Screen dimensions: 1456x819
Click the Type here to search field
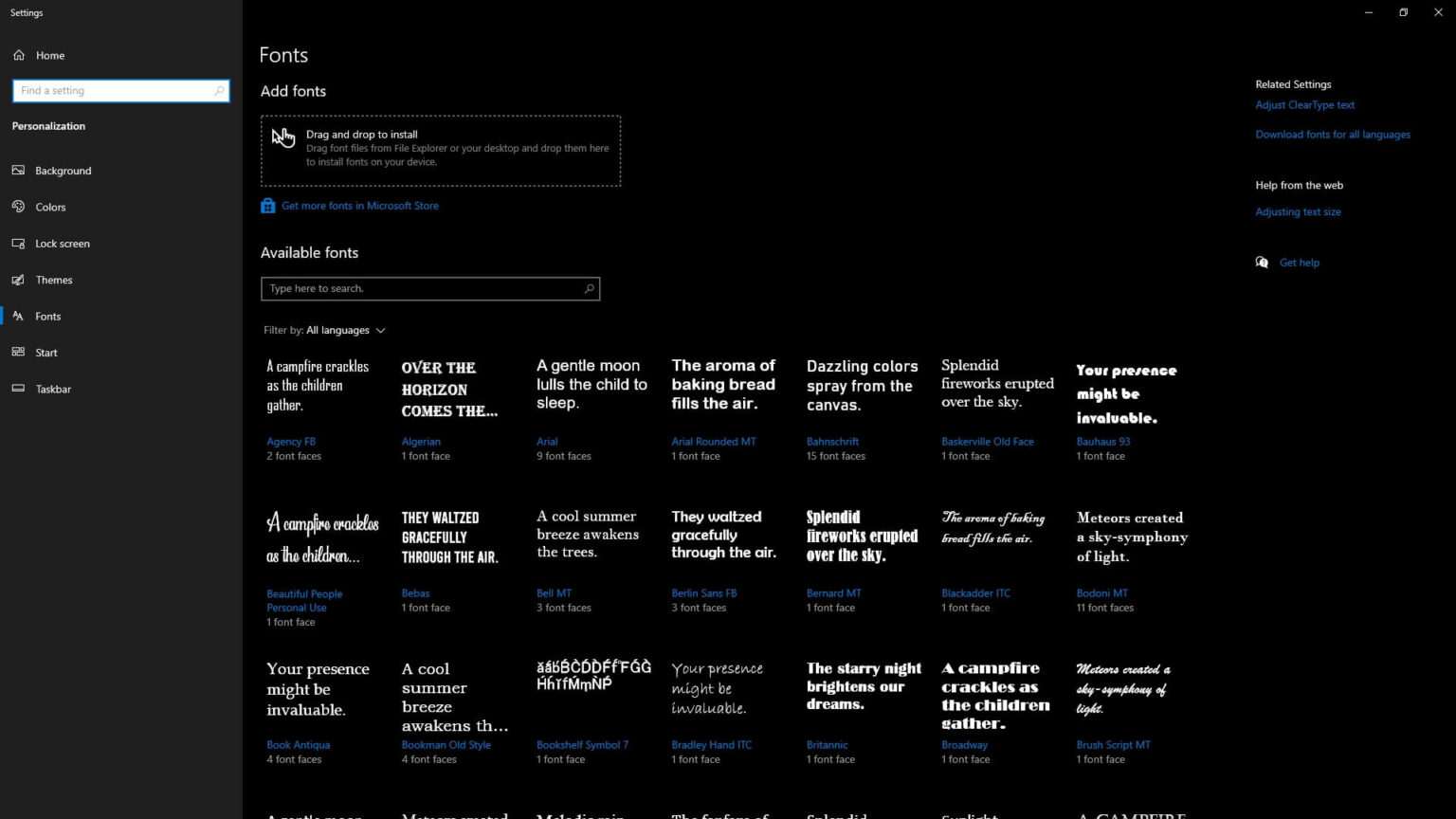pos(422,288)
